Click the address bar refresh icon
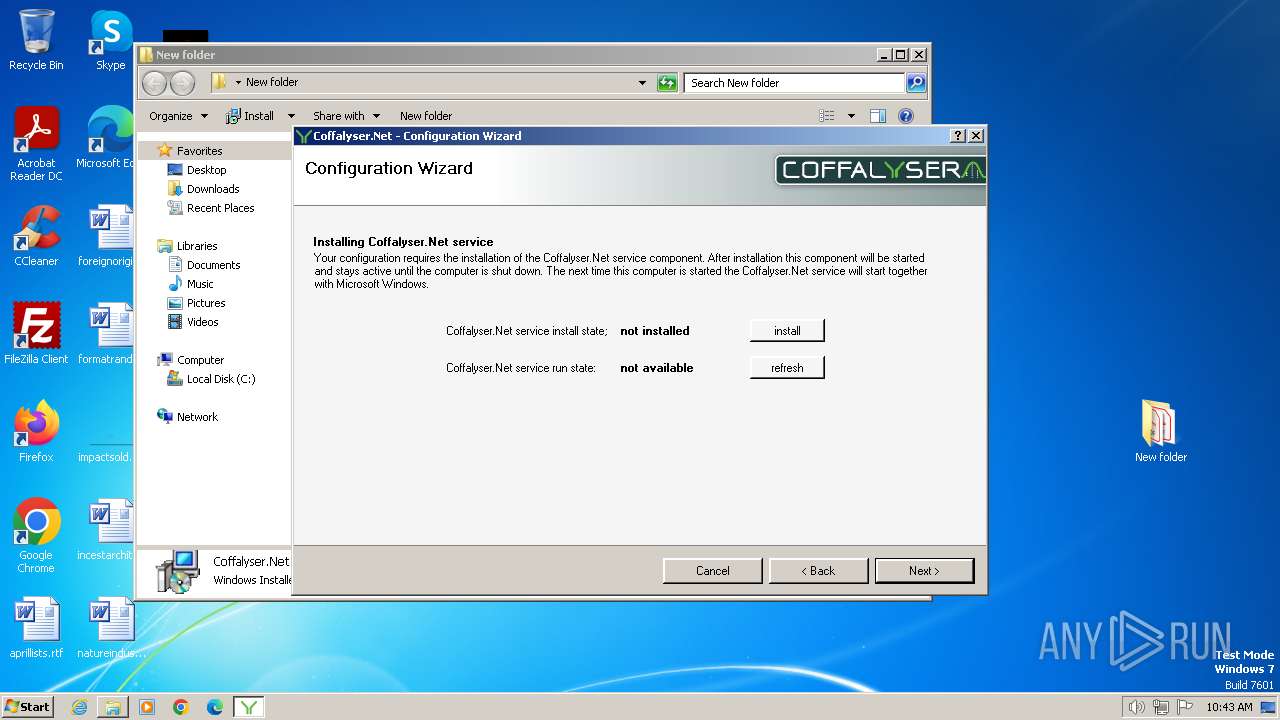This screenshot has width=1280, height=720. [667, 83]
